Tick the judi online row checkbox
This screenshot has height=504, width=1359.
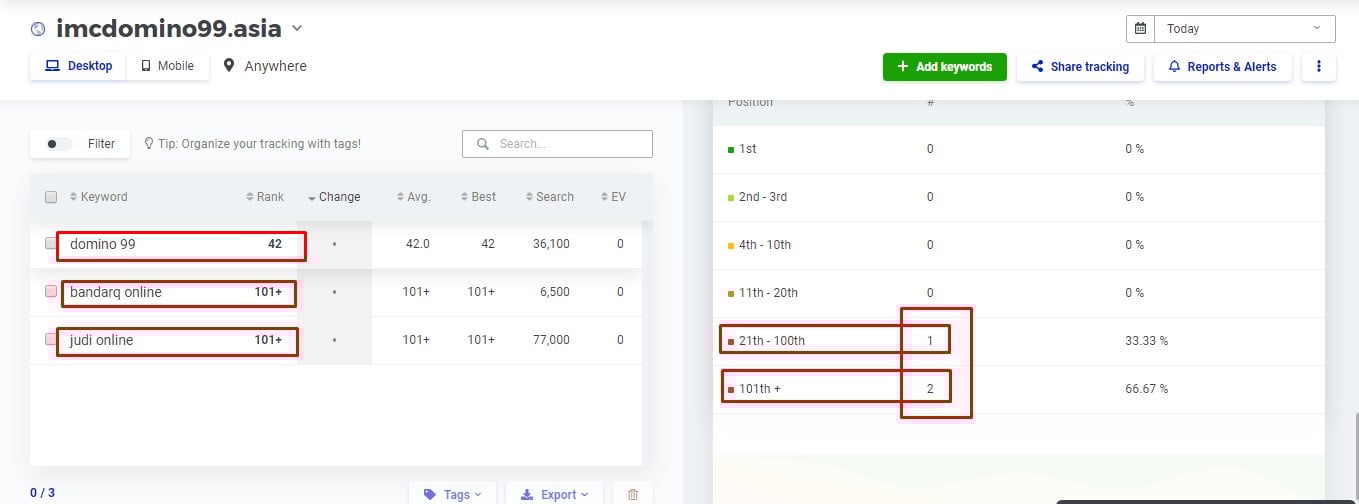51,340
